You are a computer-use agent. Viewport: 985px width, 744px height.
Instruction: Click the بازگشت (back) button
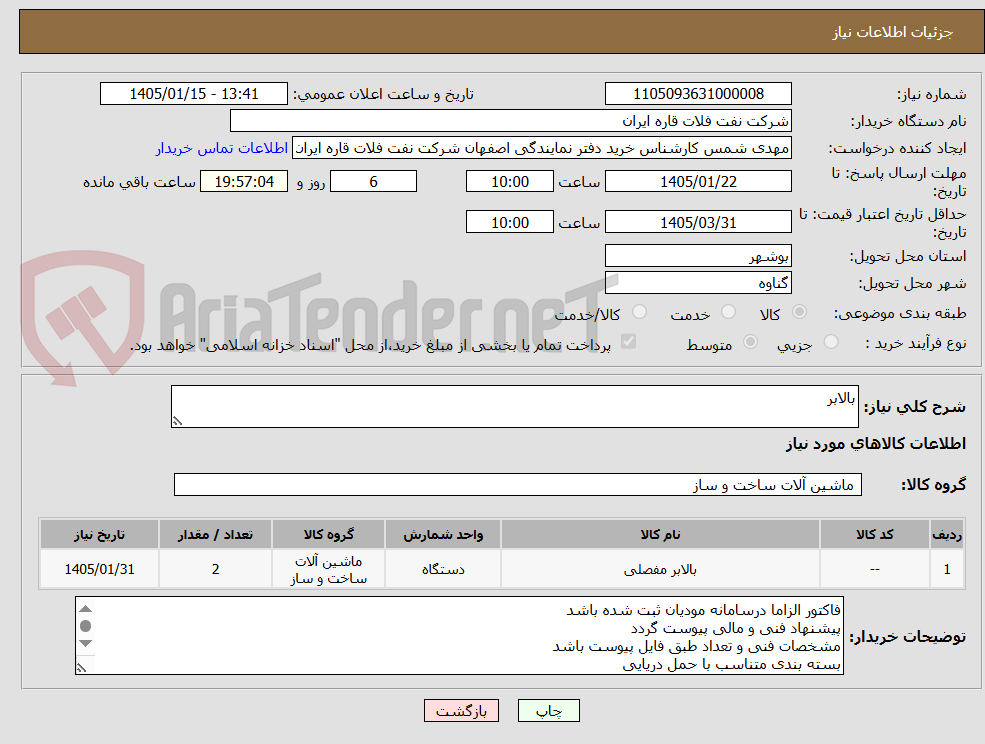(461, 711)
